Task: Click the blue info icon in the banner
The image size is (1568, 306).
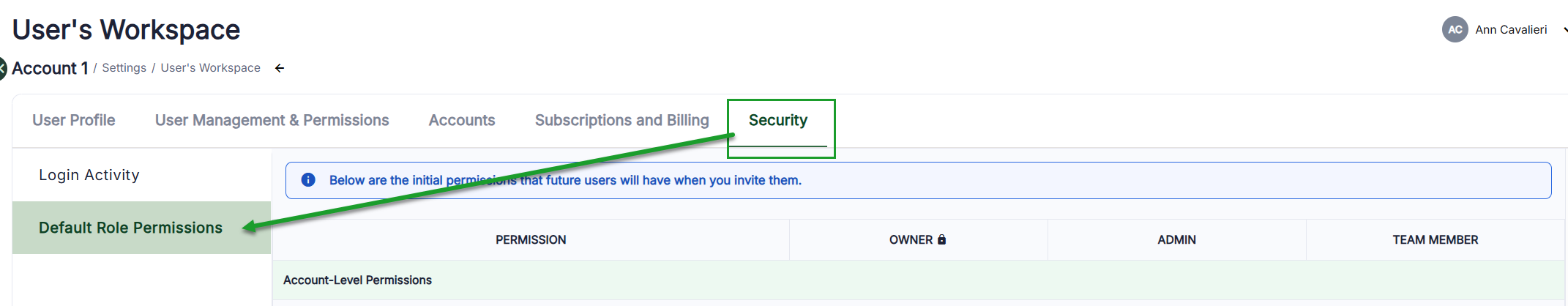Action: (308, 180)
